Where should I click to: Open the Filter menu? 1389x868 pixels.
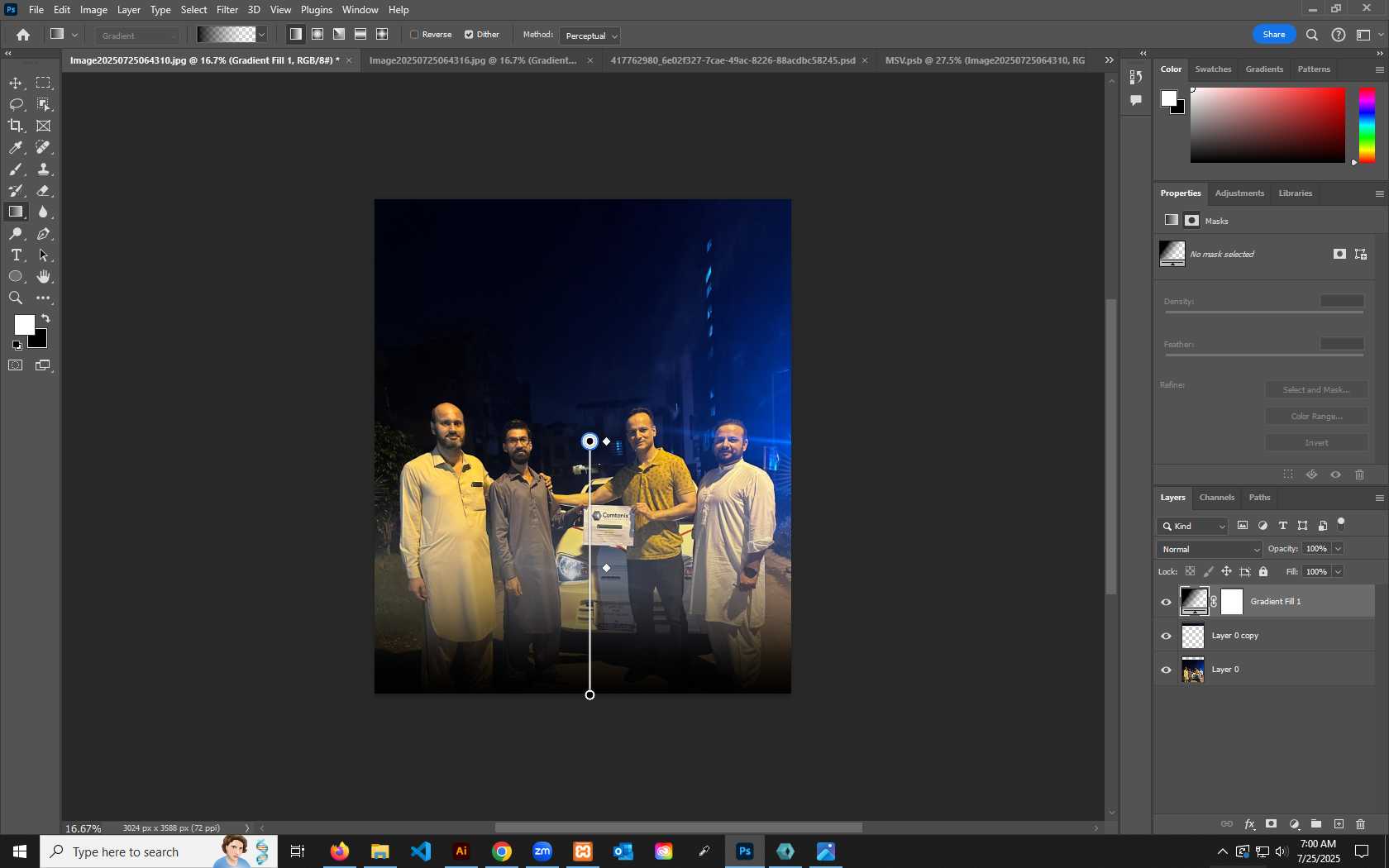(x=227, y=10)
